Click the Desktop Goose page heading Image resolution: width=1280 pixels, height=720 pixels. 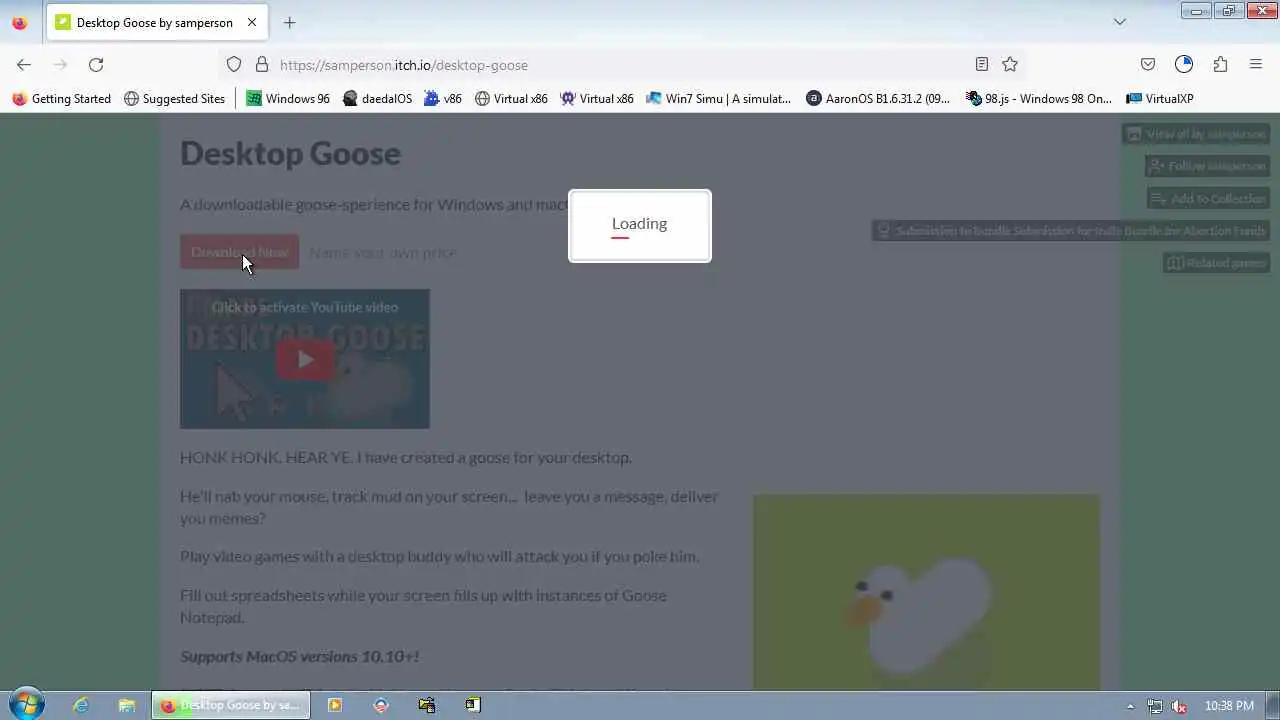point(290,153)
